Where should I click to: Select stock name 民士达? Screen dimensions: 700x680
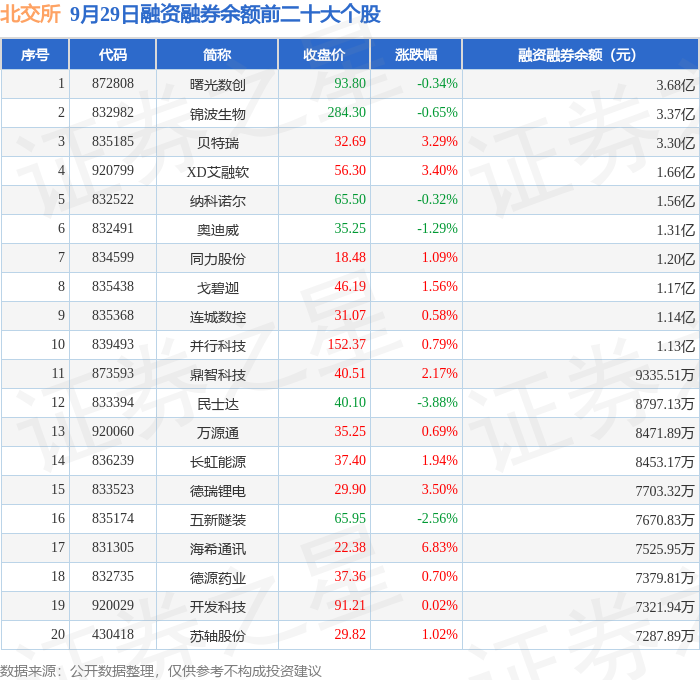point(218,404)
